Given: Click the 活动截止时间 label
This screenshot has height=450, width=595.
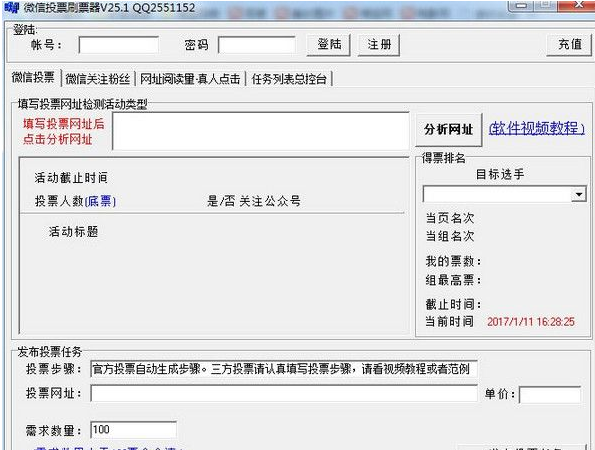Looking at the screenshot, I should 71,178.
